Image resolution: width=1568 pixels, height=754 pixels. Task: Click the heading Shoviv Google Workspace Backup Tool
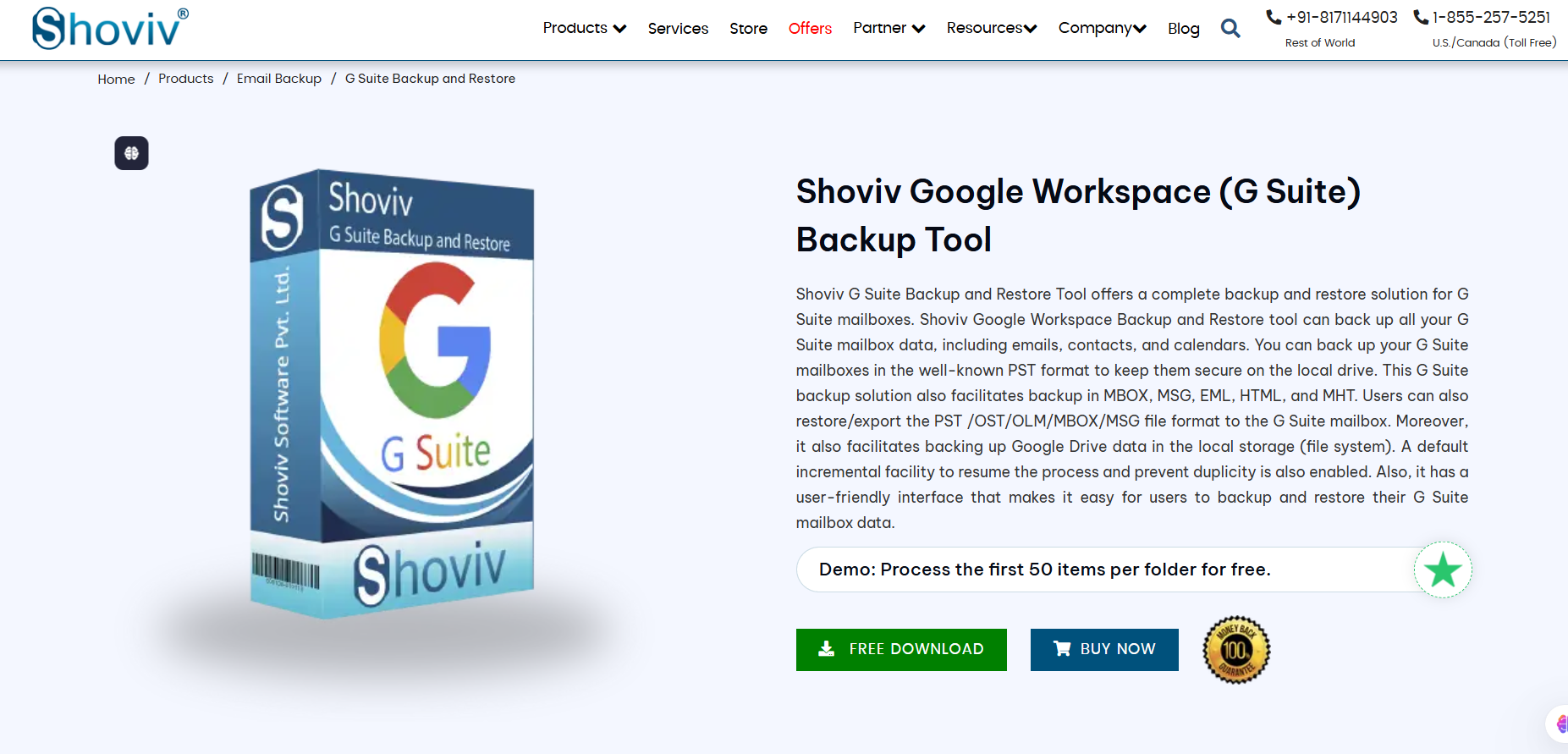[x=1078, y=215]
